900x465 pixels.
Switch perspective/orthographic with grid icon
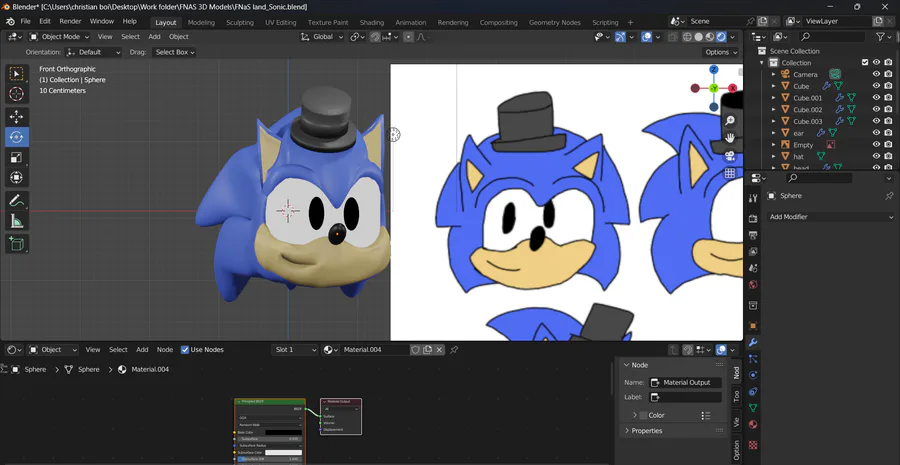click(x=730, y=173)
